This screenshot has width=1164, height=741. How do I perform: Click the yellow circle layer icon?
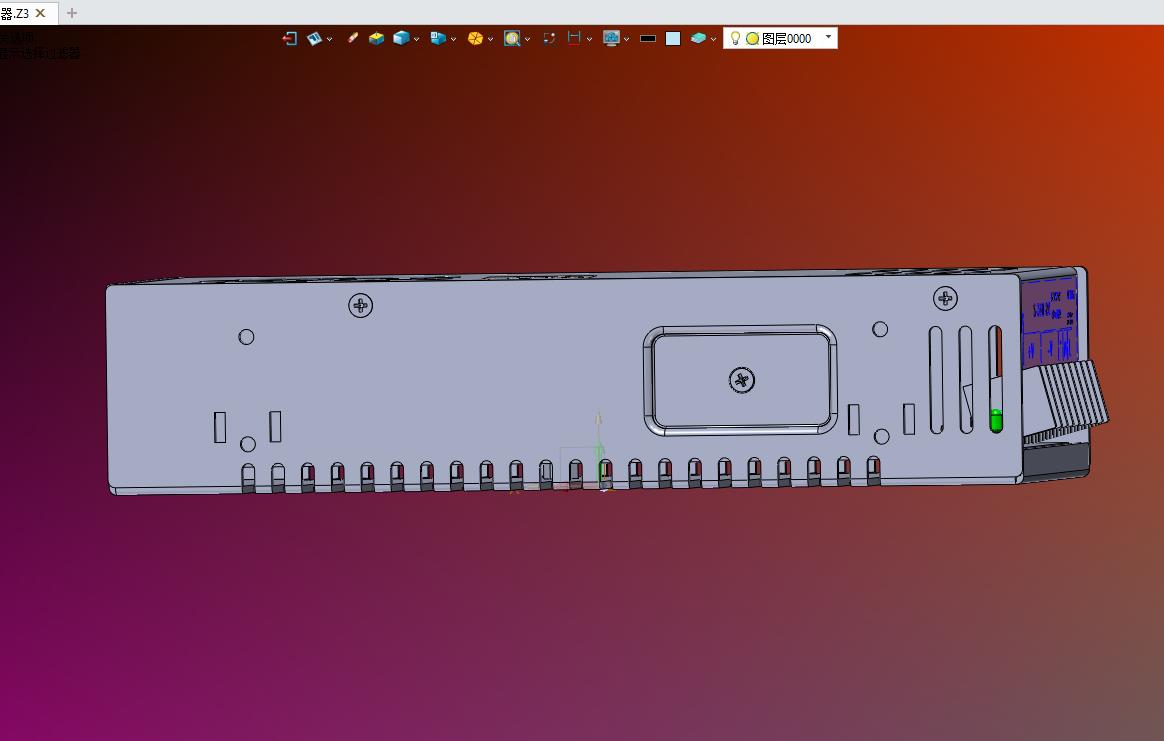pyautogui.click(x=752, y=39)
